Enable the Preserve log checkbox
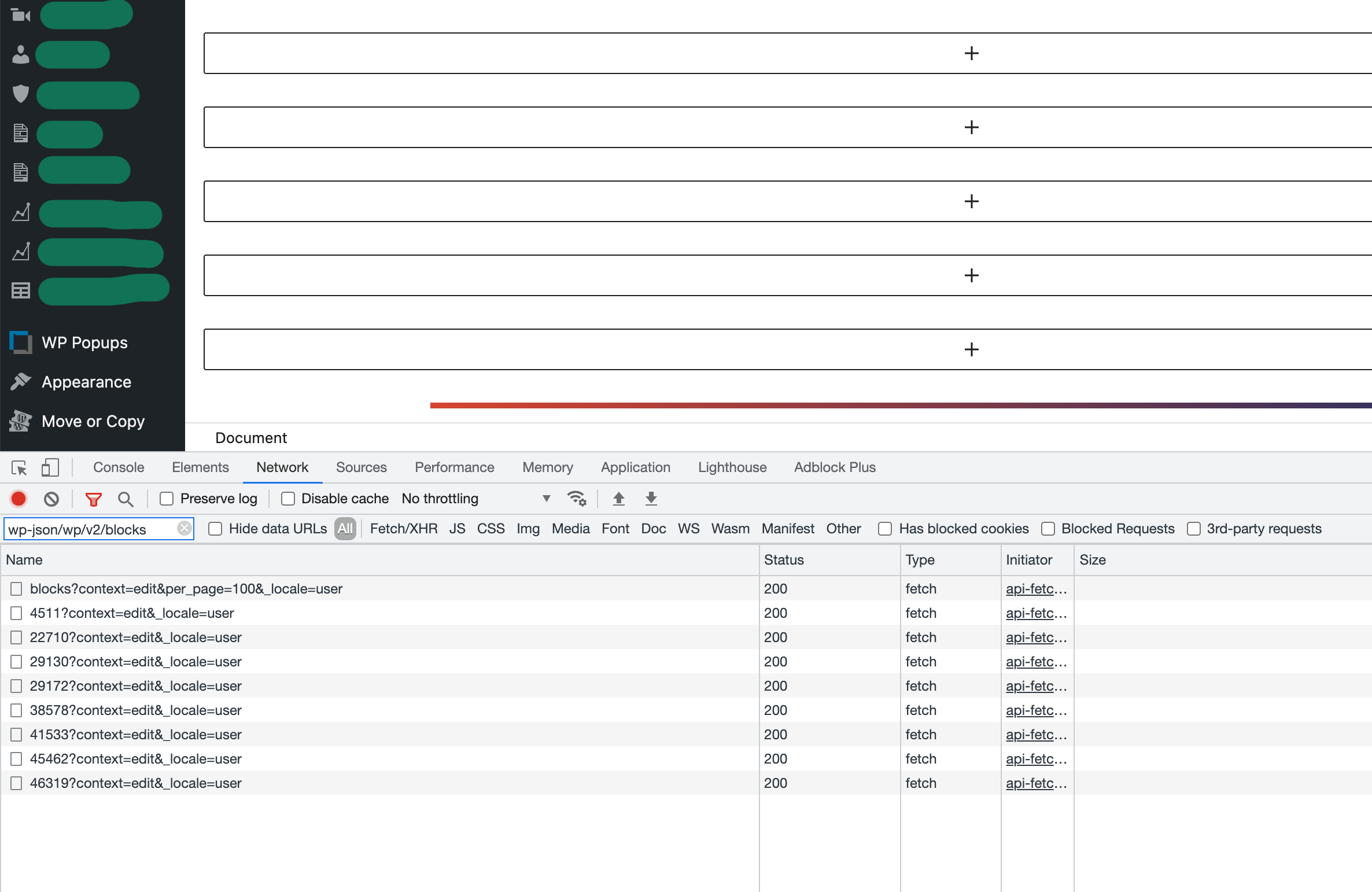Screen dimensions: 1372x892 [x=167, y=498]
